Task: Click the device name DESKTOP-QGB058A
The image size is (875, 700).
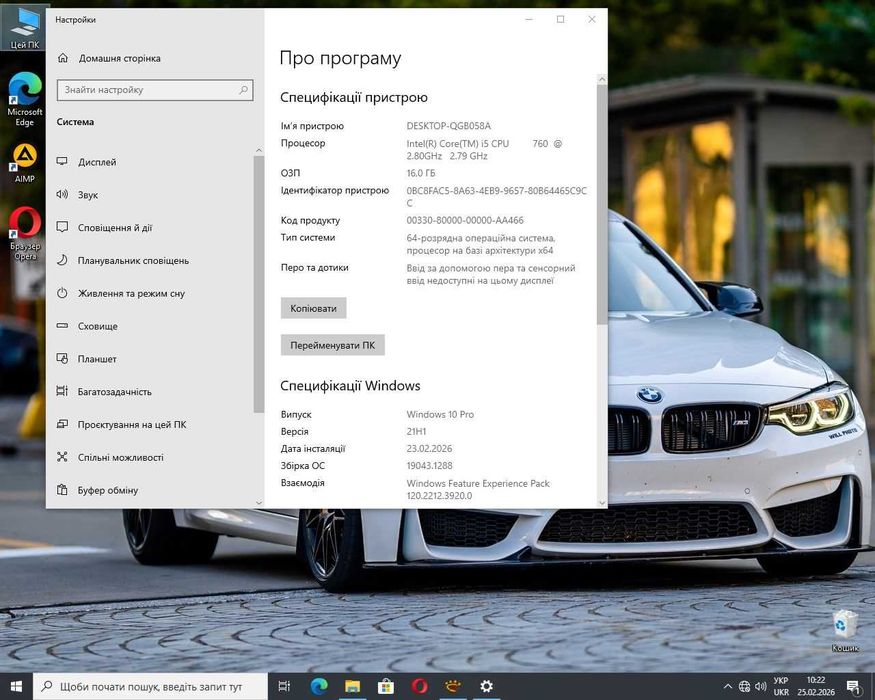Action: [449, 126]
